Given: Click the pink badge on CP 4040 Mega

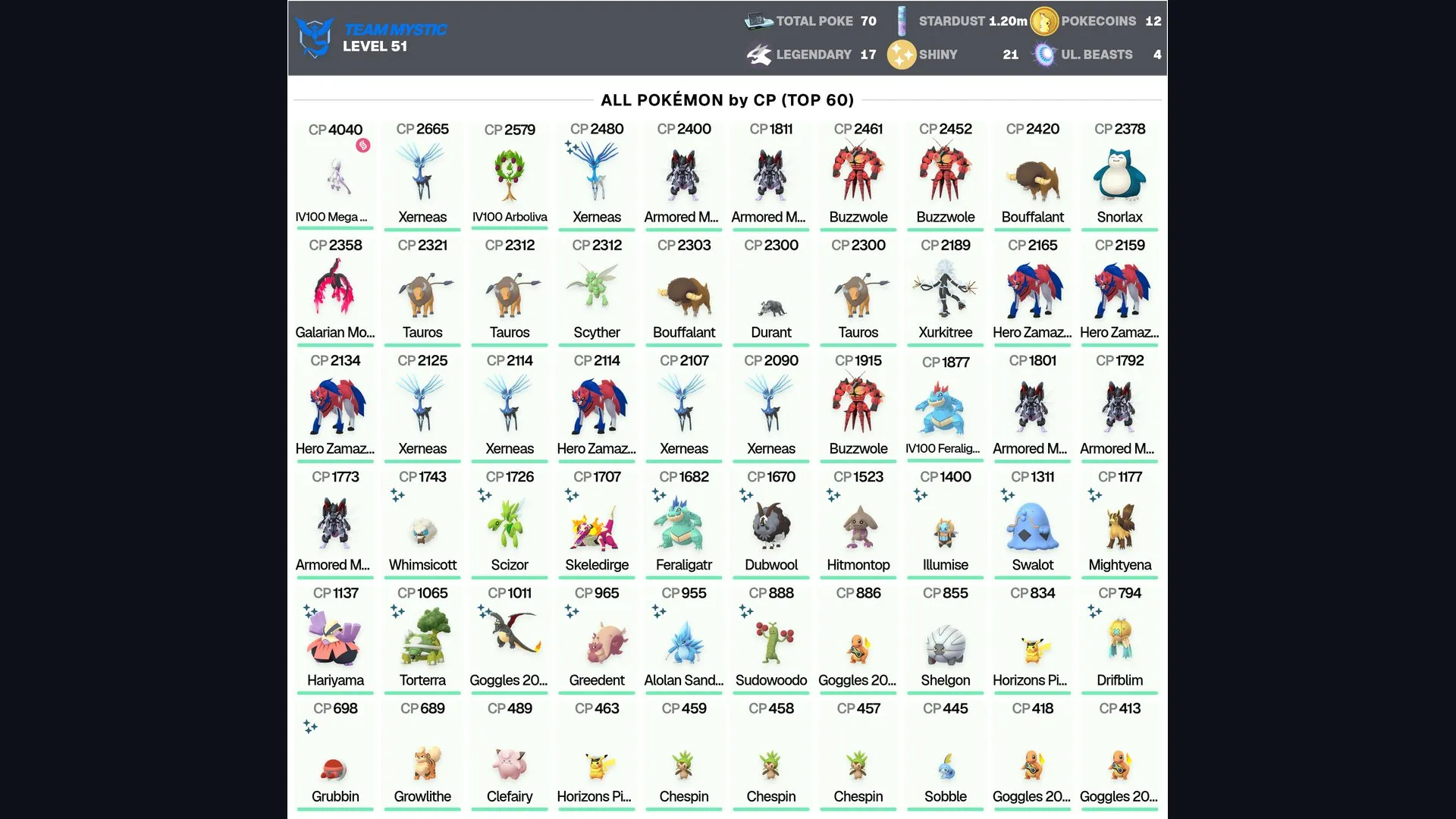Looking at the screenshot, I should tap(363, 146).
